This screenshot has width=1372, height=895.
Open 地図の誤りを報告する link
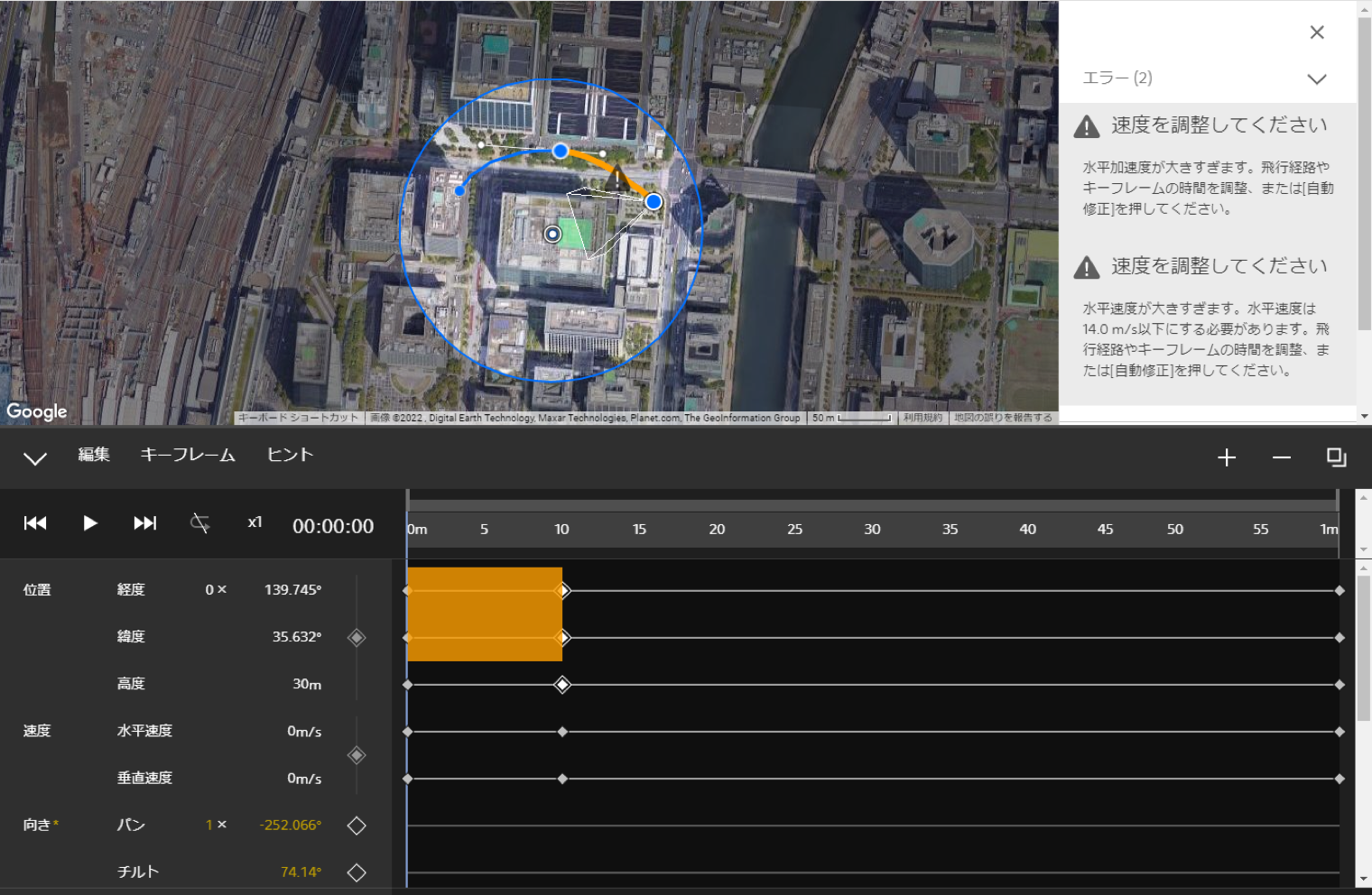tap(1003, 418)
